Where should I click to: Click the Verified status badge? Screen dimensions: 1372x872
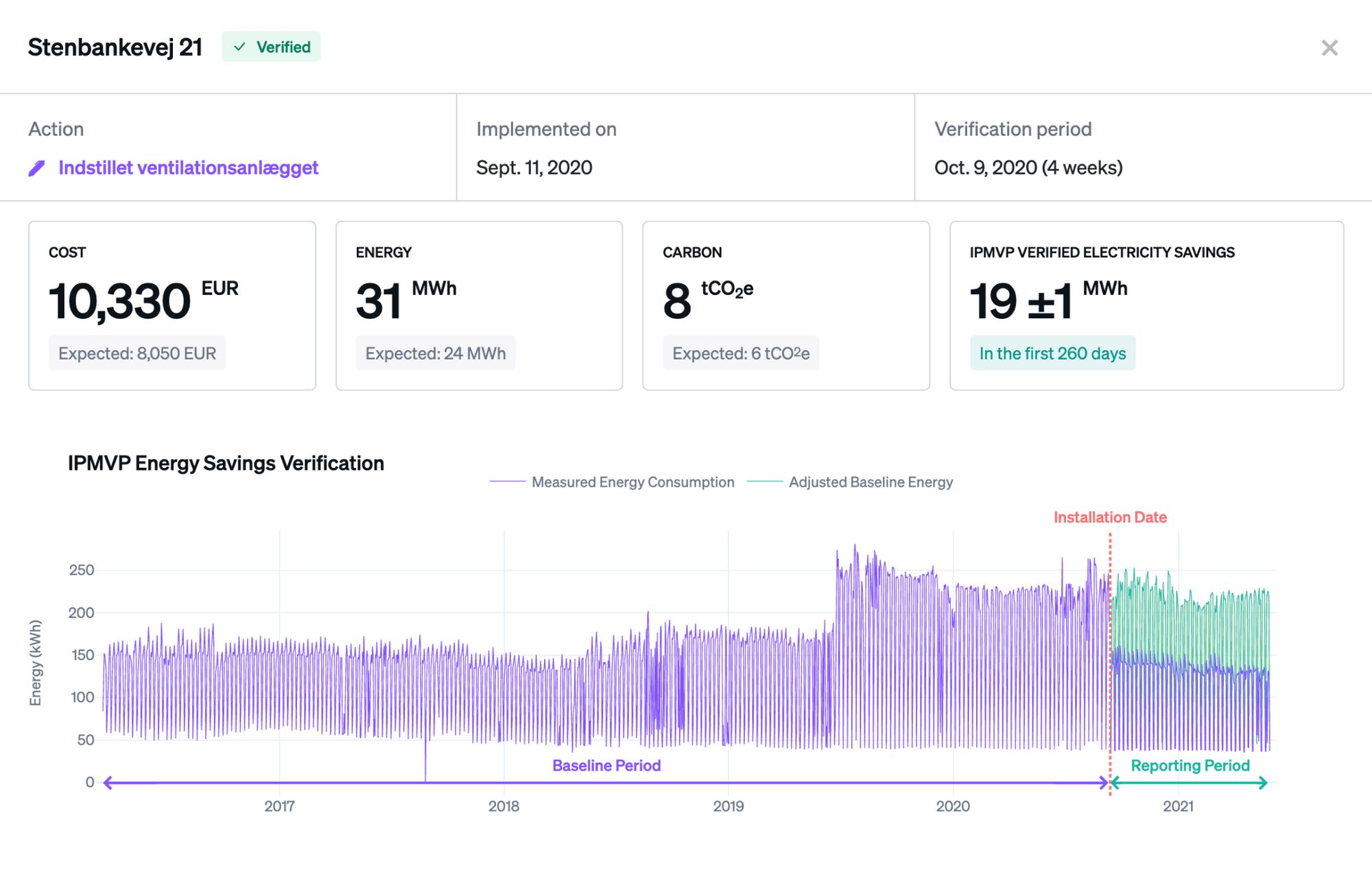(x=271, y=47)
